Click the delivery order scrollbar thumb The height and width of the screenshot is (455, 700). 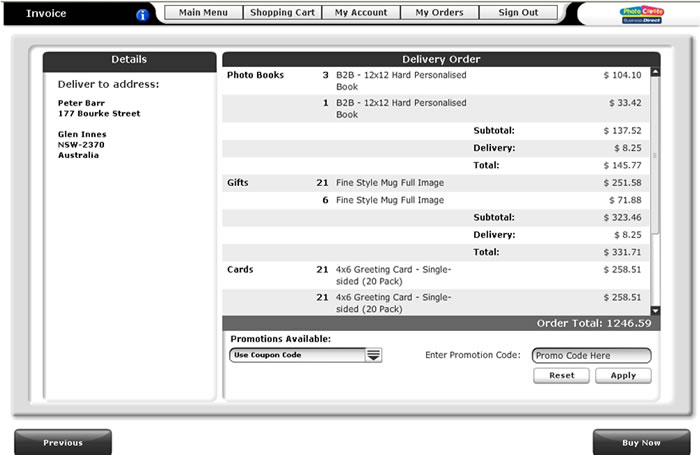655,155
